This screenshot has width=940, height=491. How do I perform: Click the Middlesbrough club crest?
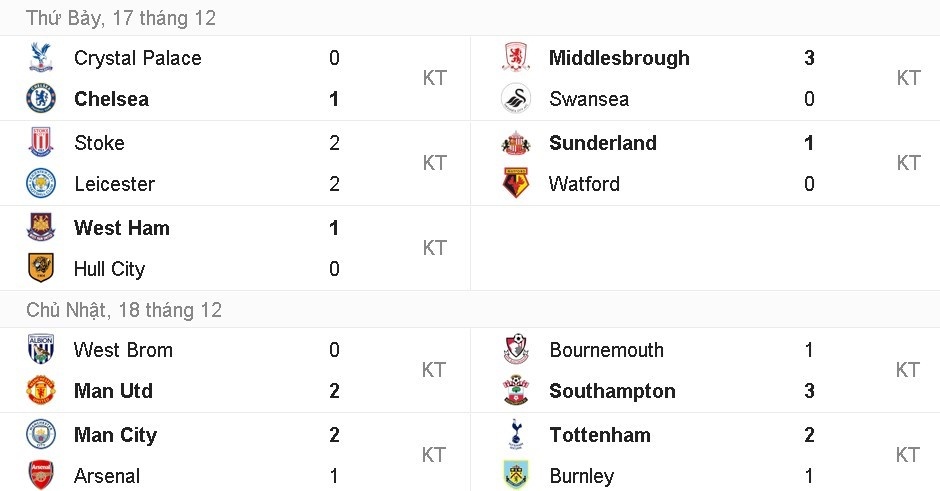click(516, 58)
